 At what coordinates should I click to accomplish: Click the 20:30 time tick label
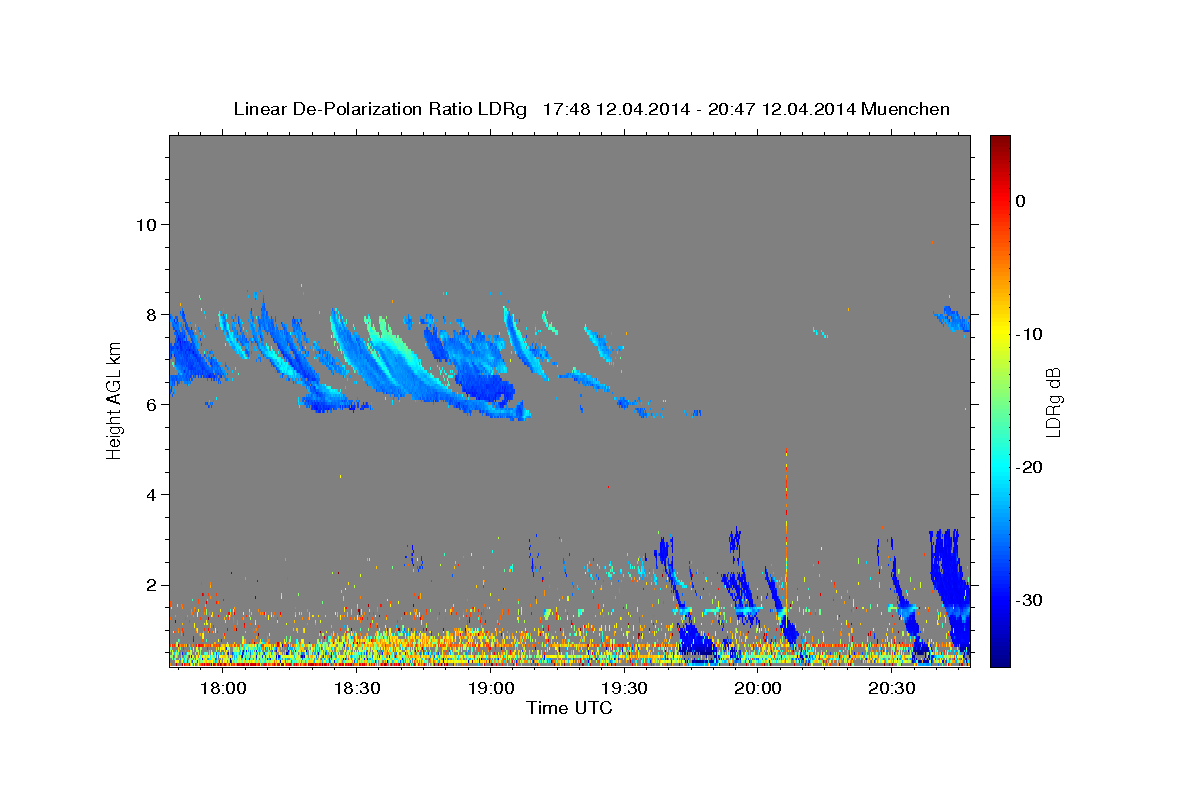(x=893, y=689)
